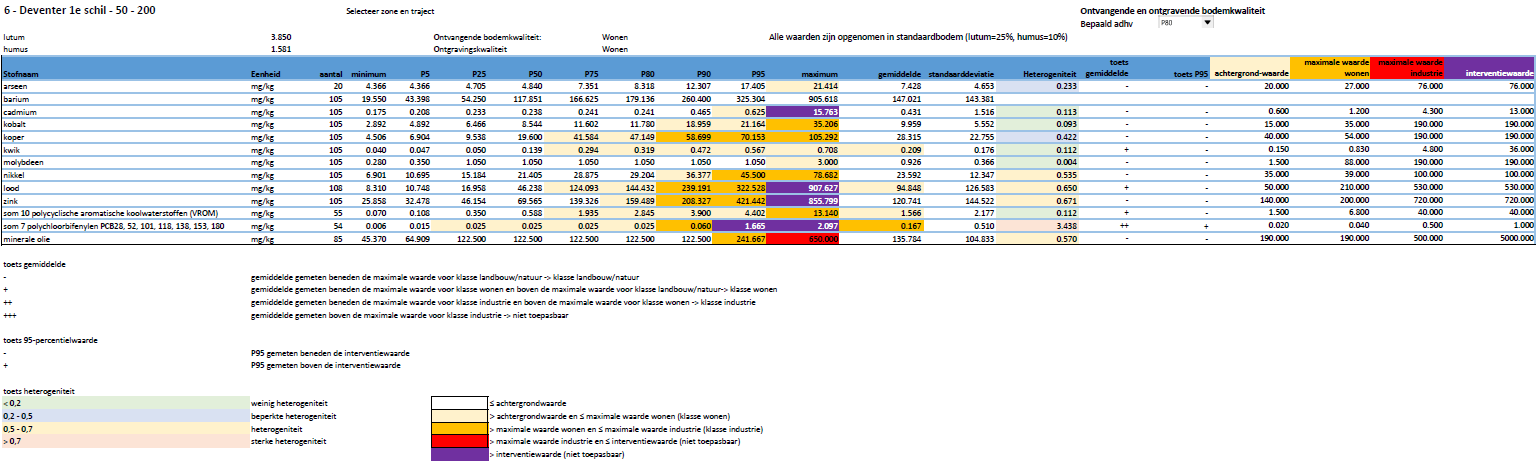Click the 'Selecteer zone en traject' label
Viewport: 1540px width, 463px height.
[381, 12]
